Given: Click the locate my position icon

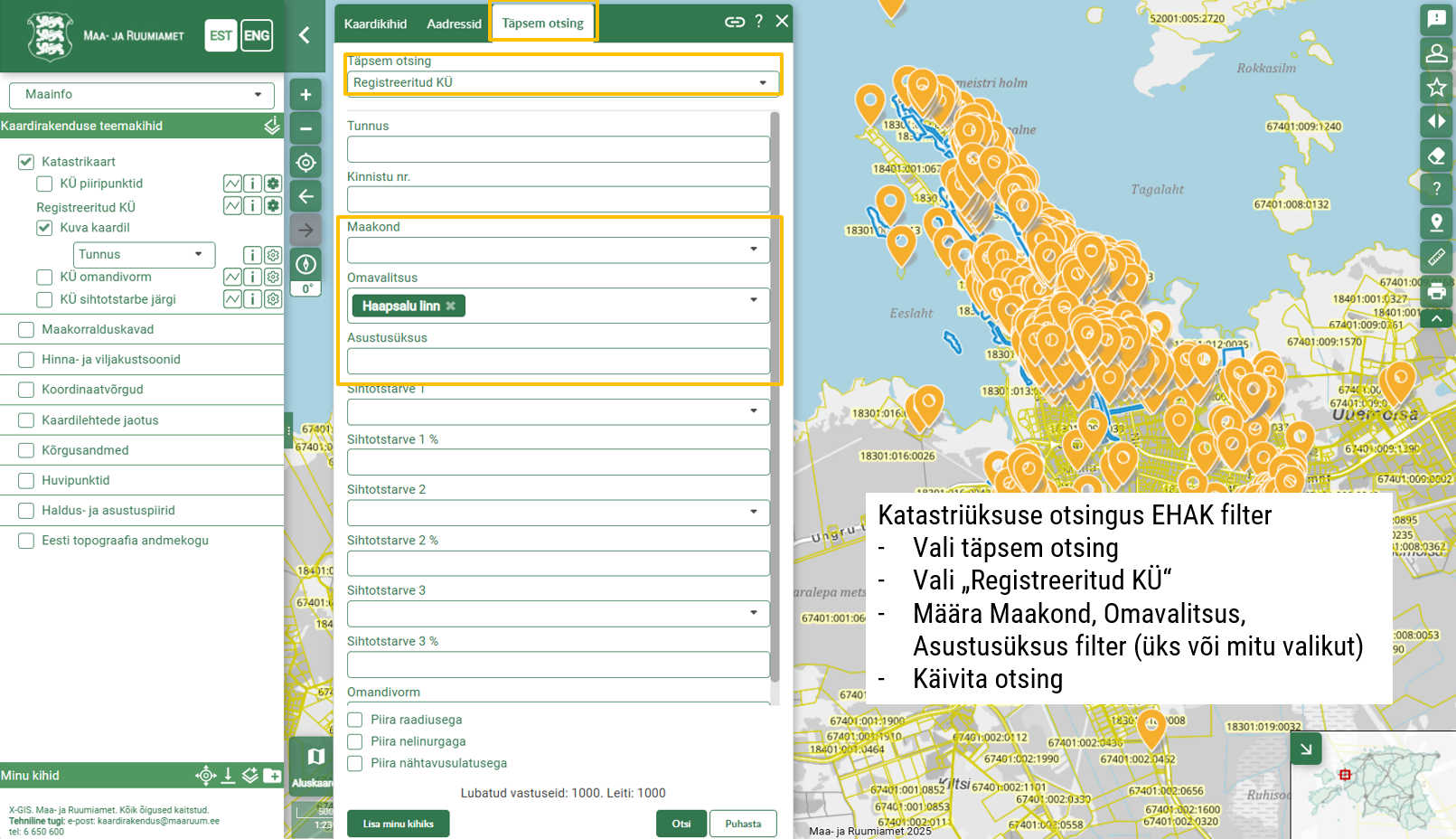Looking at the screenshot, I should (305, 163).
